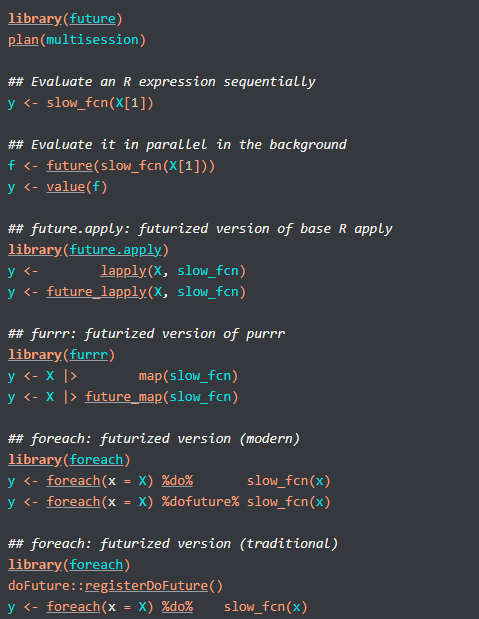Click the %do% operator in modern section
This screenshot has width=479, height=619.
178,481
